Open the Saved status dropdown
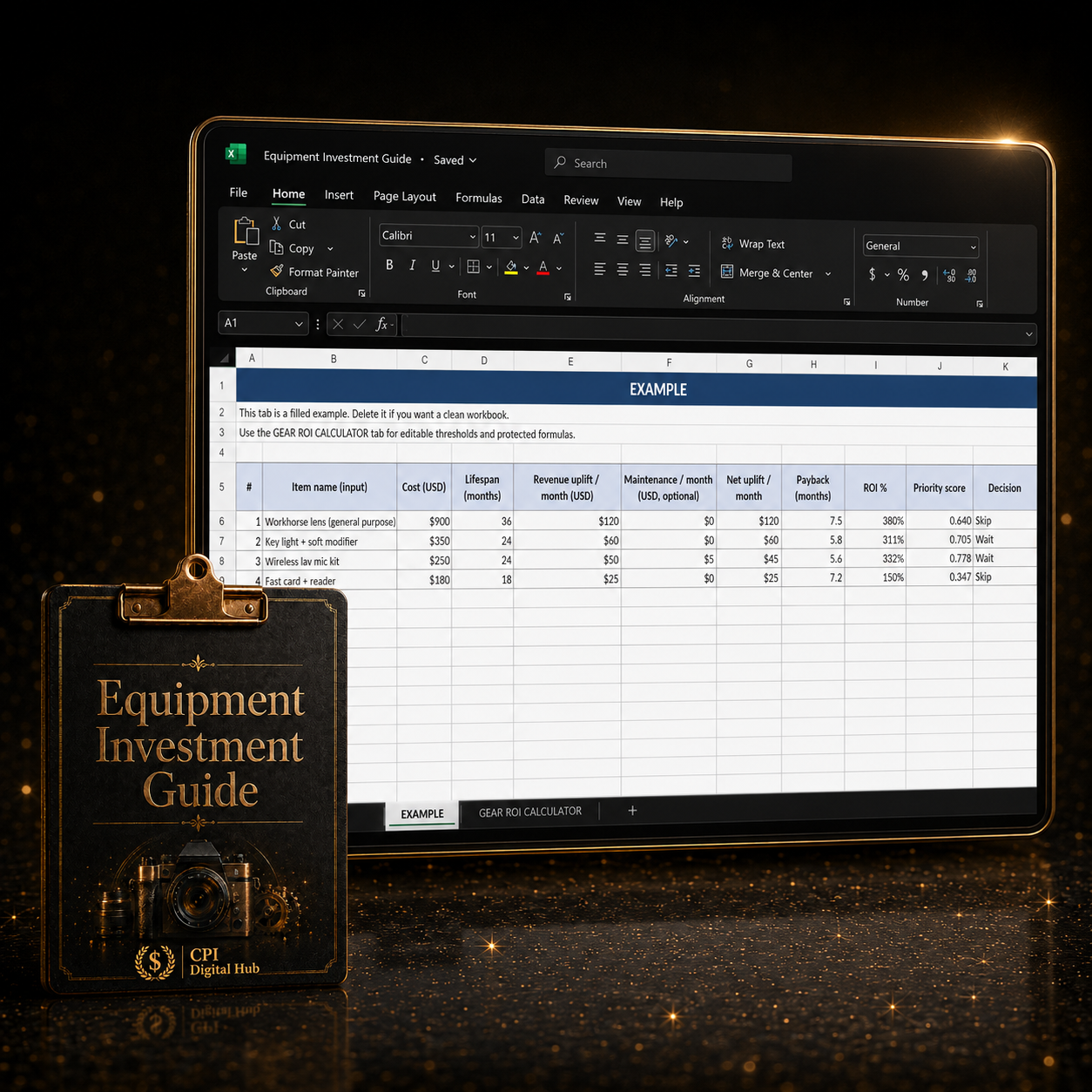 point(455,160)
